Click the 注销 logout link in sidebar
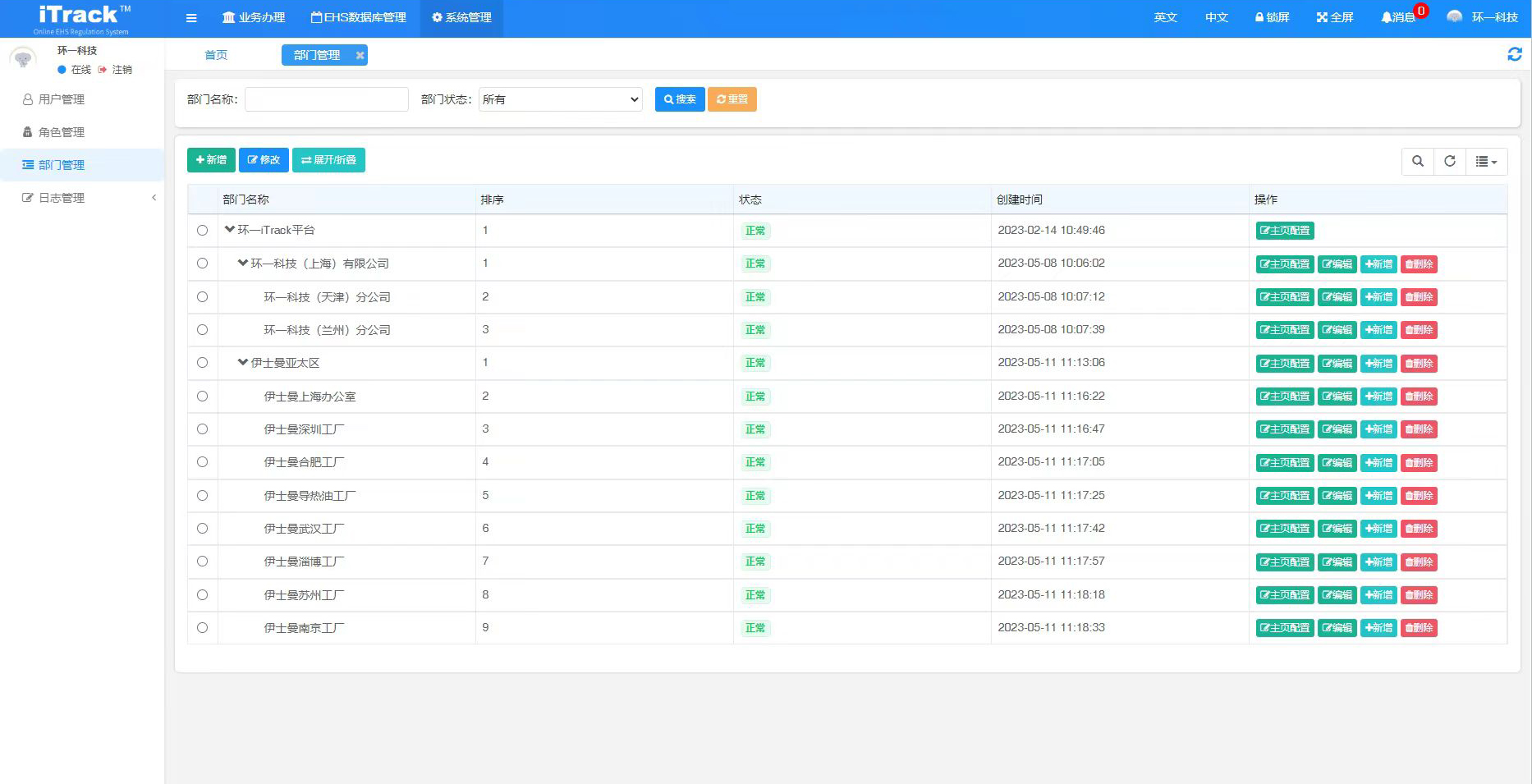This screenshot has width=1532, height=784. pos(116,70)
